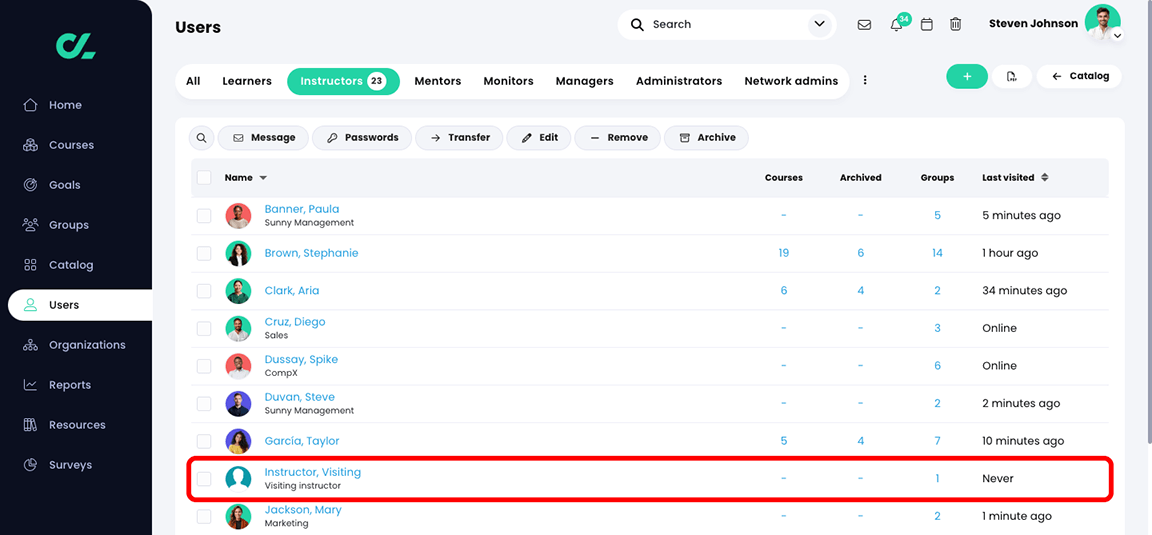Open notifications bell with 34 badge
This screenshot has width=1152, height=535.
click(896, 24)
